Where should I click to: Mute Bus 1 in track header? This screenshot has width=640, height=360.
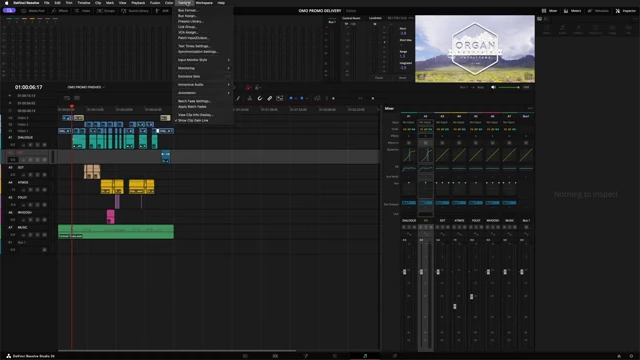coord(44,249)
